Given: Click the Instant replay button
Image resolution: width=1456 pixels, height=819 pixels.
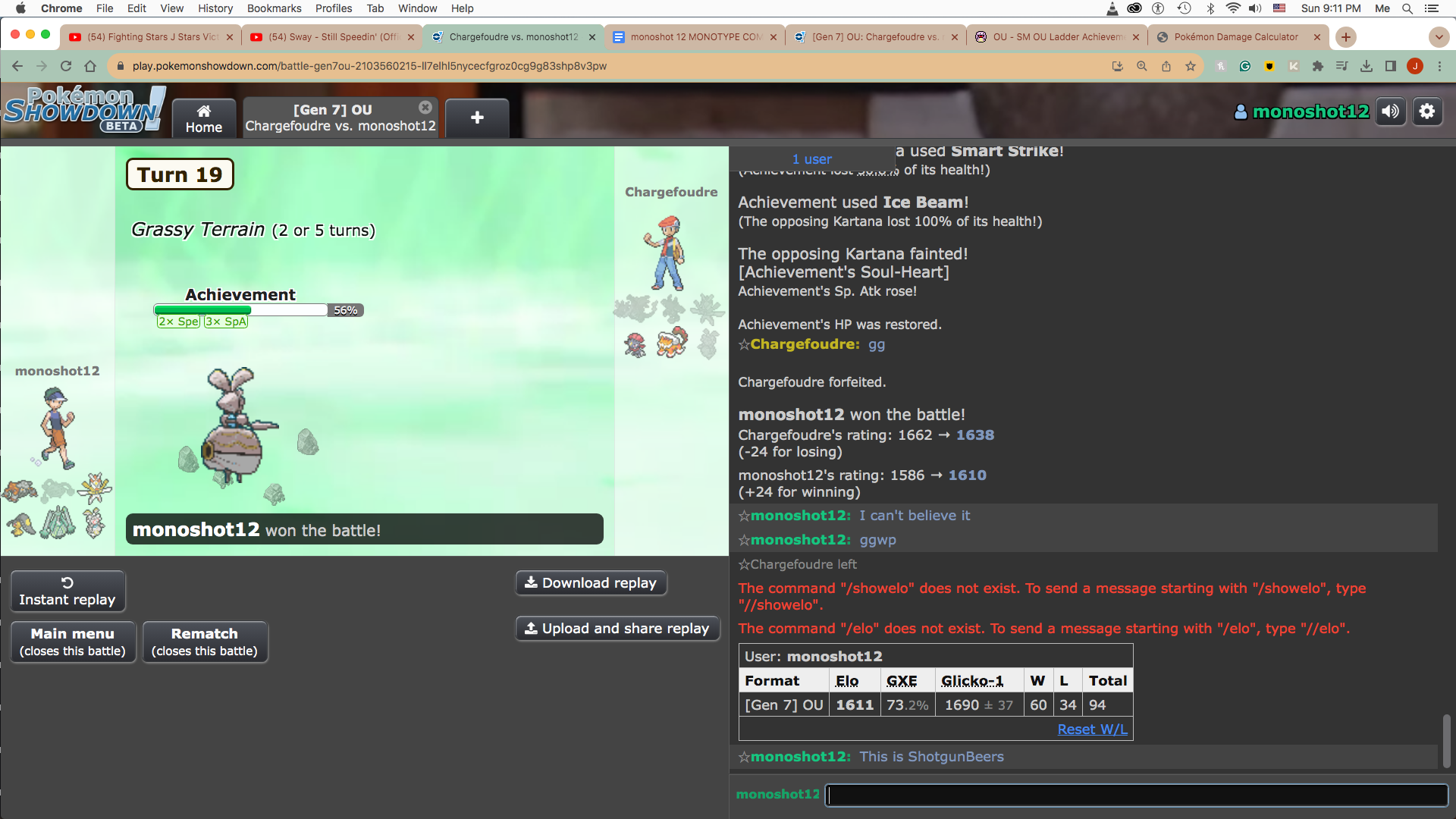Looking at the screenshot, I should click(67, 591).
